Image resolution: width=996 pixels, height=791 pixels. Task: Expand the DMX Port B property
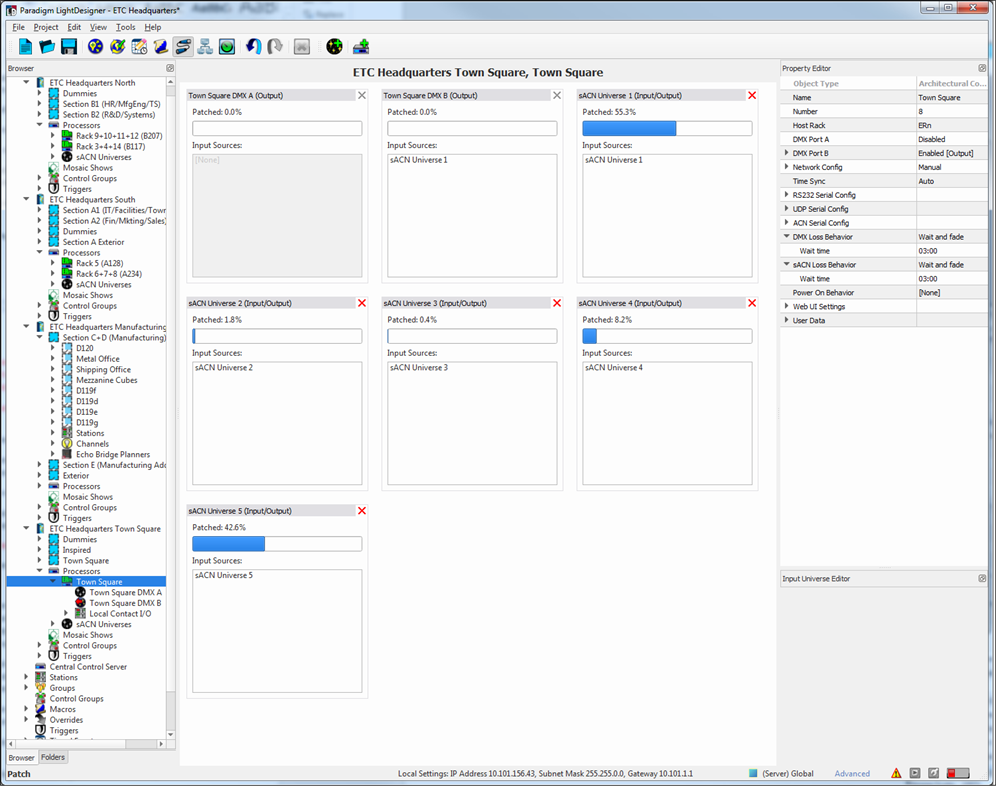click(786, 153)
